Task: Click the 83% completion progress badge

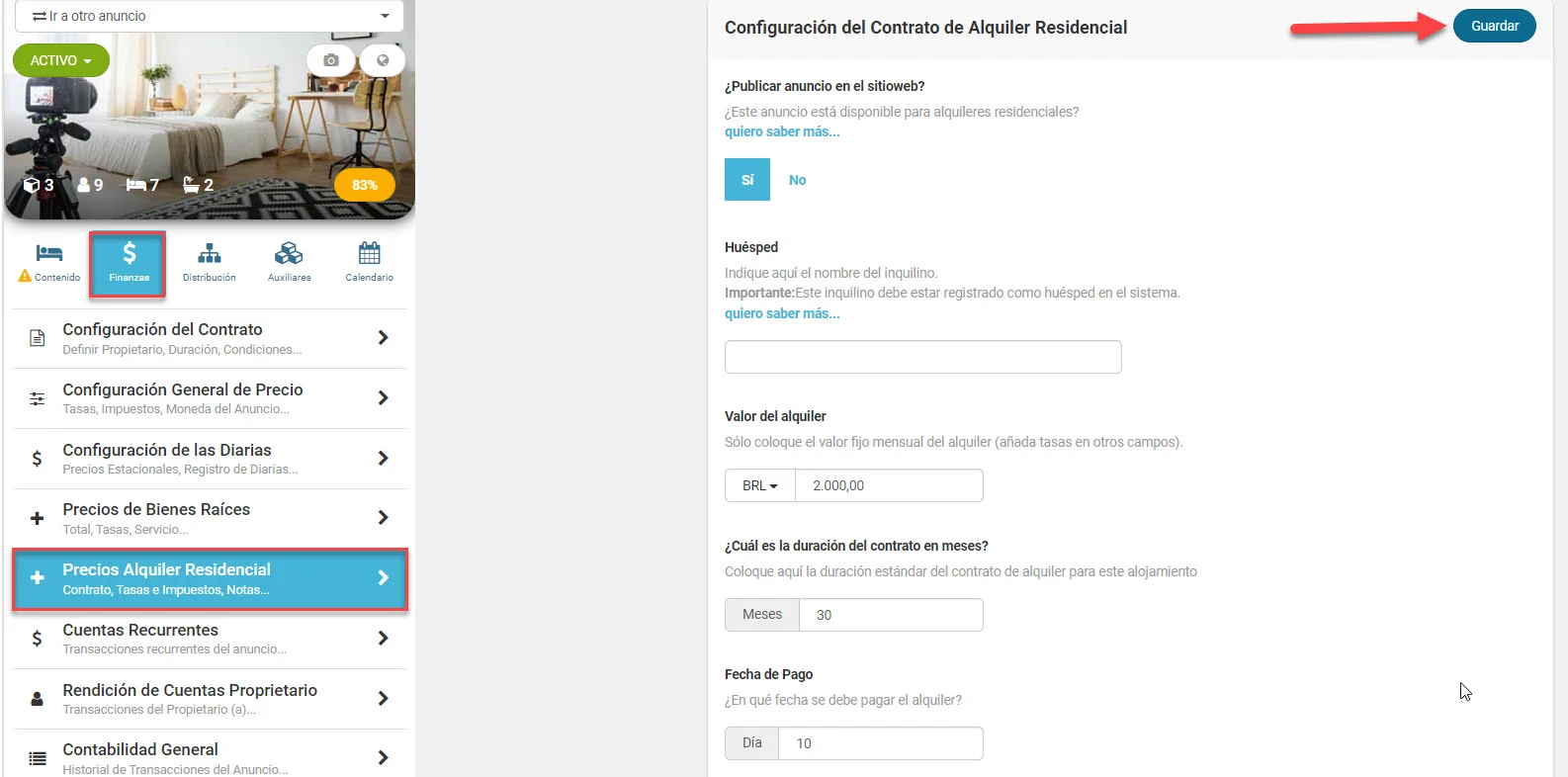Action: (365, 185)
